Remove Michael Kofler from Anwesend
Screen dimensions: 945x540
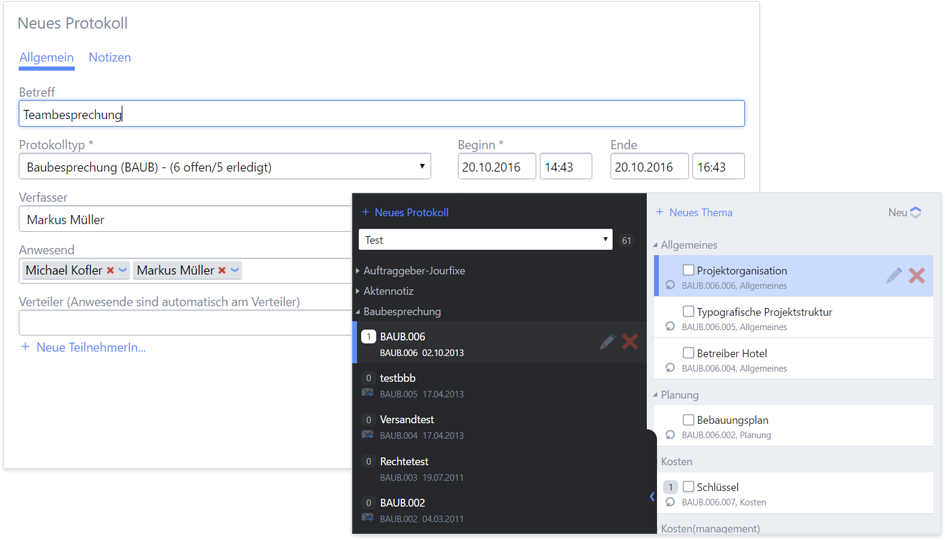(x=110, y=271)
